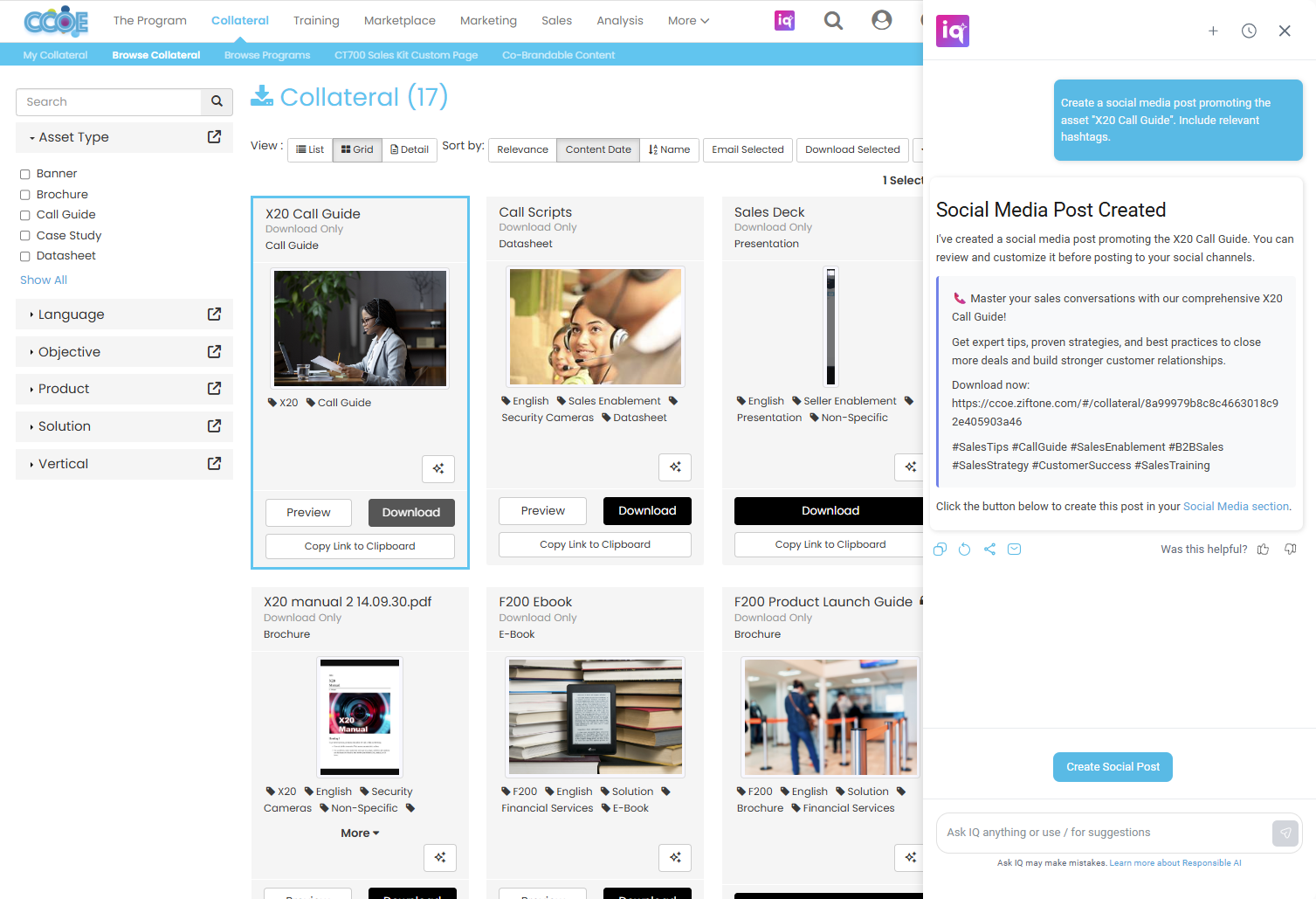Go to the Training menu
This screenshot has height=899, width=1316.
click(316, 21)
